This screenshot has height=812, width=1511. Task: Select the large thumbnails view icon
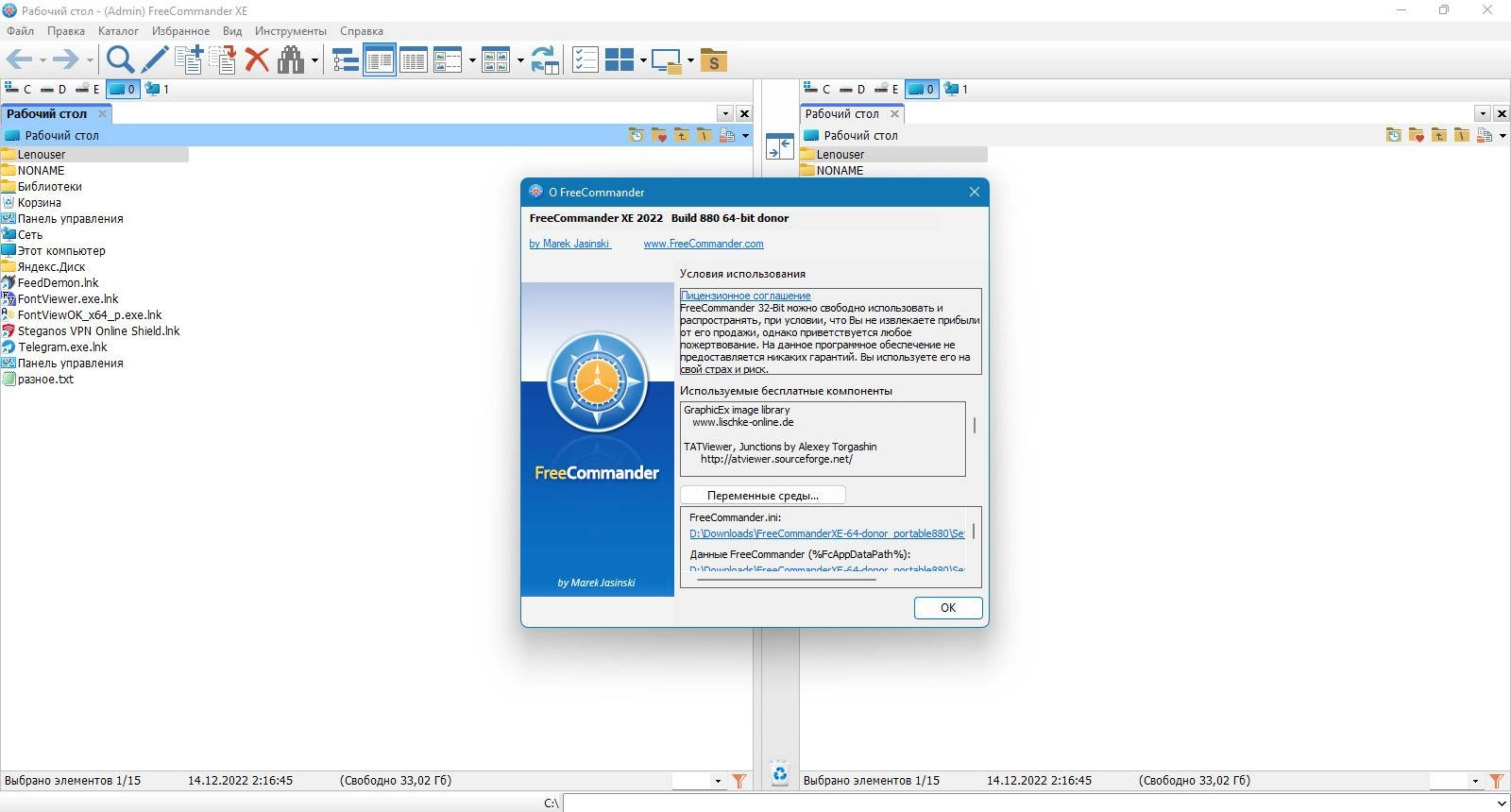coord(496,60)
